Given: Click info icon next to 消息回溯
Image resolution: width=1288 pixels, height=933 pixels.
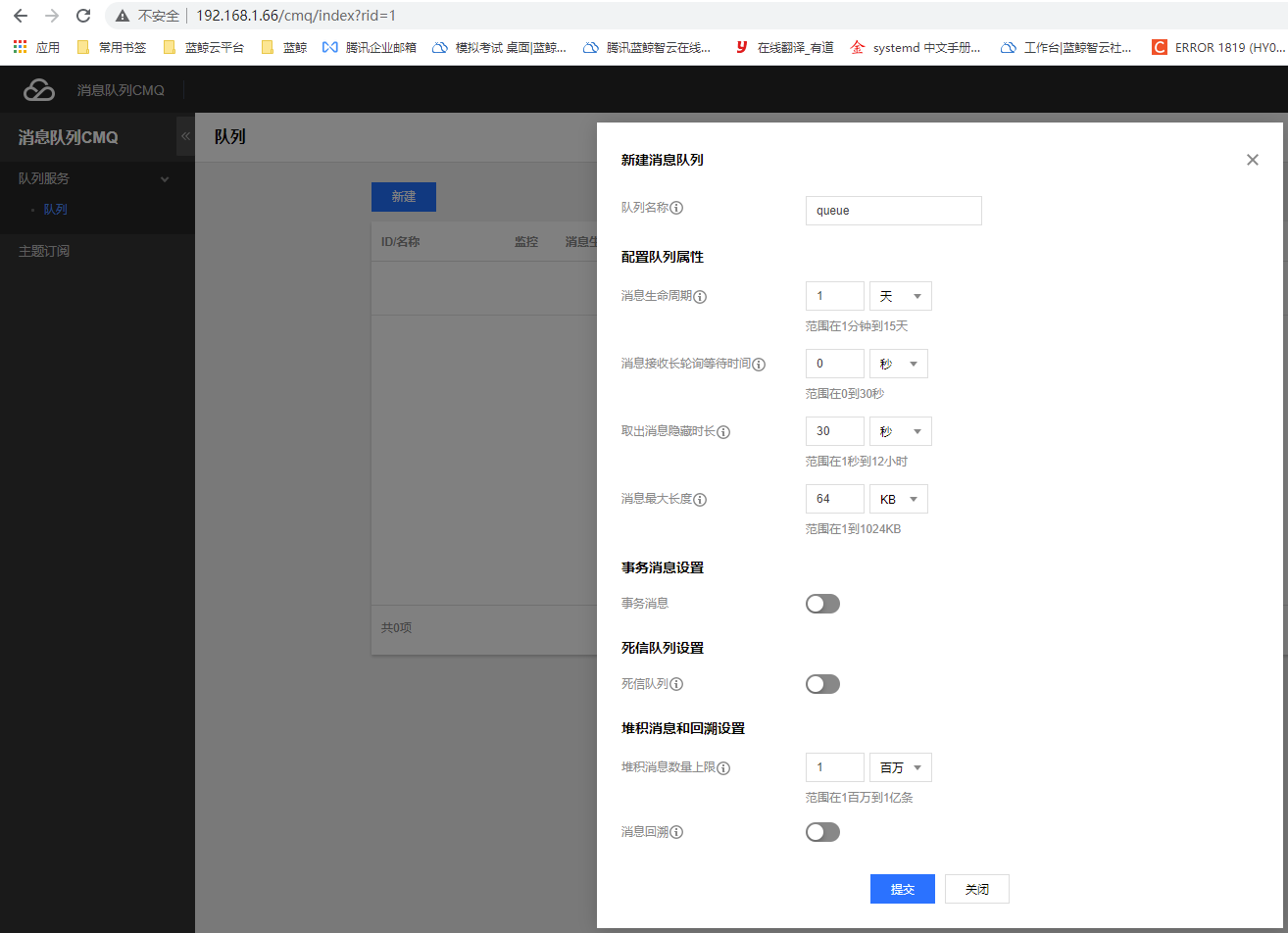Looking at the screenshot, I should (x=676, y=832).
